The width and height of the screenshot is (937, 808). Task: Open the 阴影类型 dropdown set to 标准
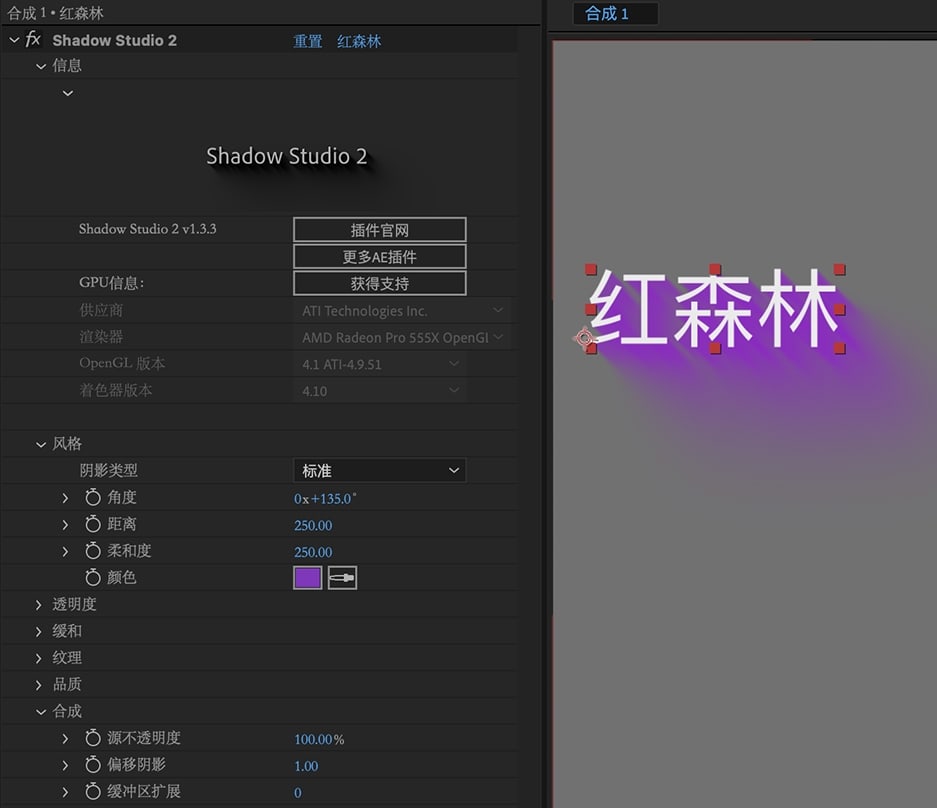pyautogui.click(x=379, y=470)
